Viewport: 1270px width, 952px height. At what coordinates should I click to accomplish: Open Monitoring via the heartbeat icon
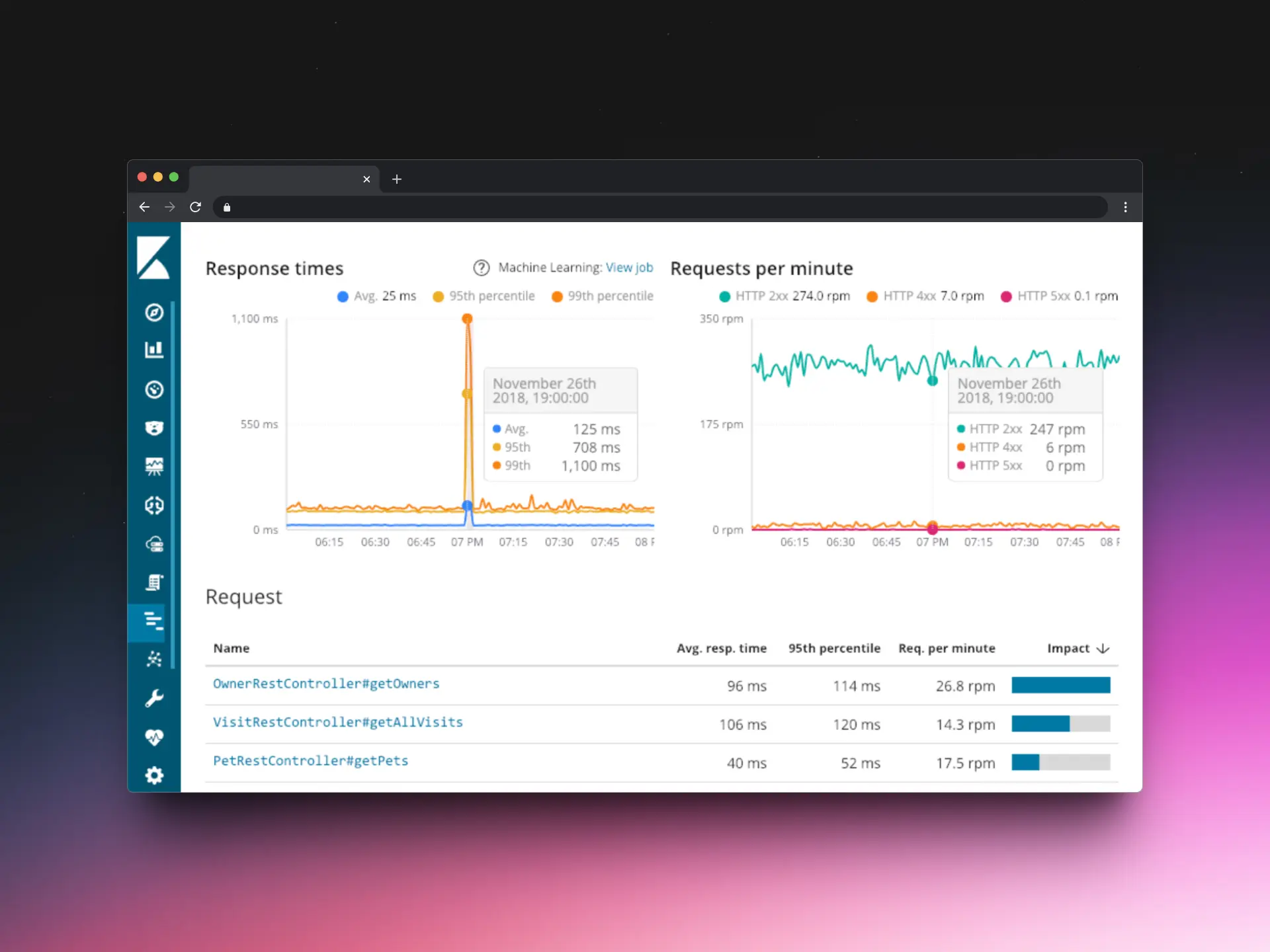click(x=154, y=737)
